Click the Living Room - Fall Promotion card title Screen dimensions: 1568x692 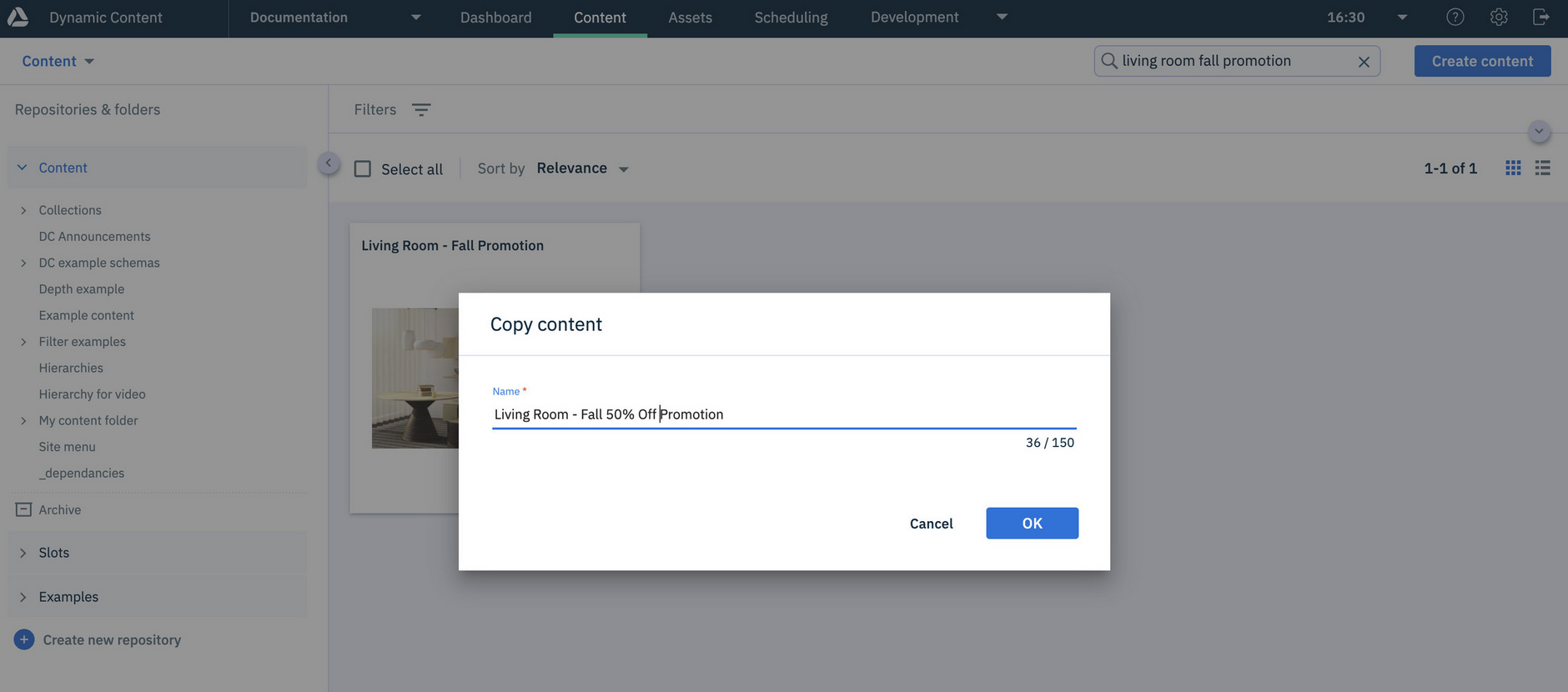click(x=452, y=245)
